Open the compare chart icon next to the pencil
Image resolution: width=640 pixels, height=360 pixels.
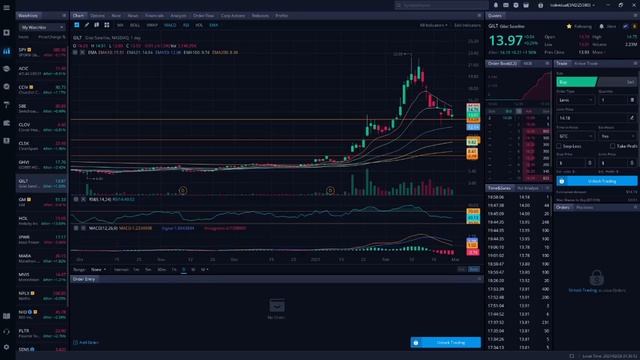point(97,25)
